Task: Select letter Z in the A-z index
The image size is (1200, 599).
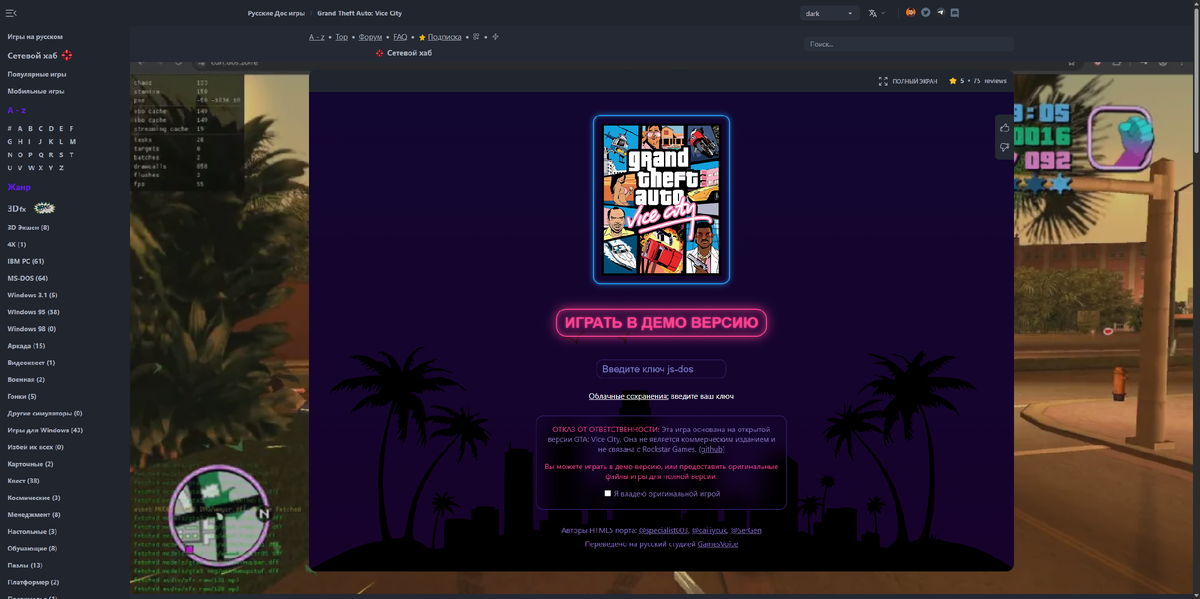Action: 61,167
